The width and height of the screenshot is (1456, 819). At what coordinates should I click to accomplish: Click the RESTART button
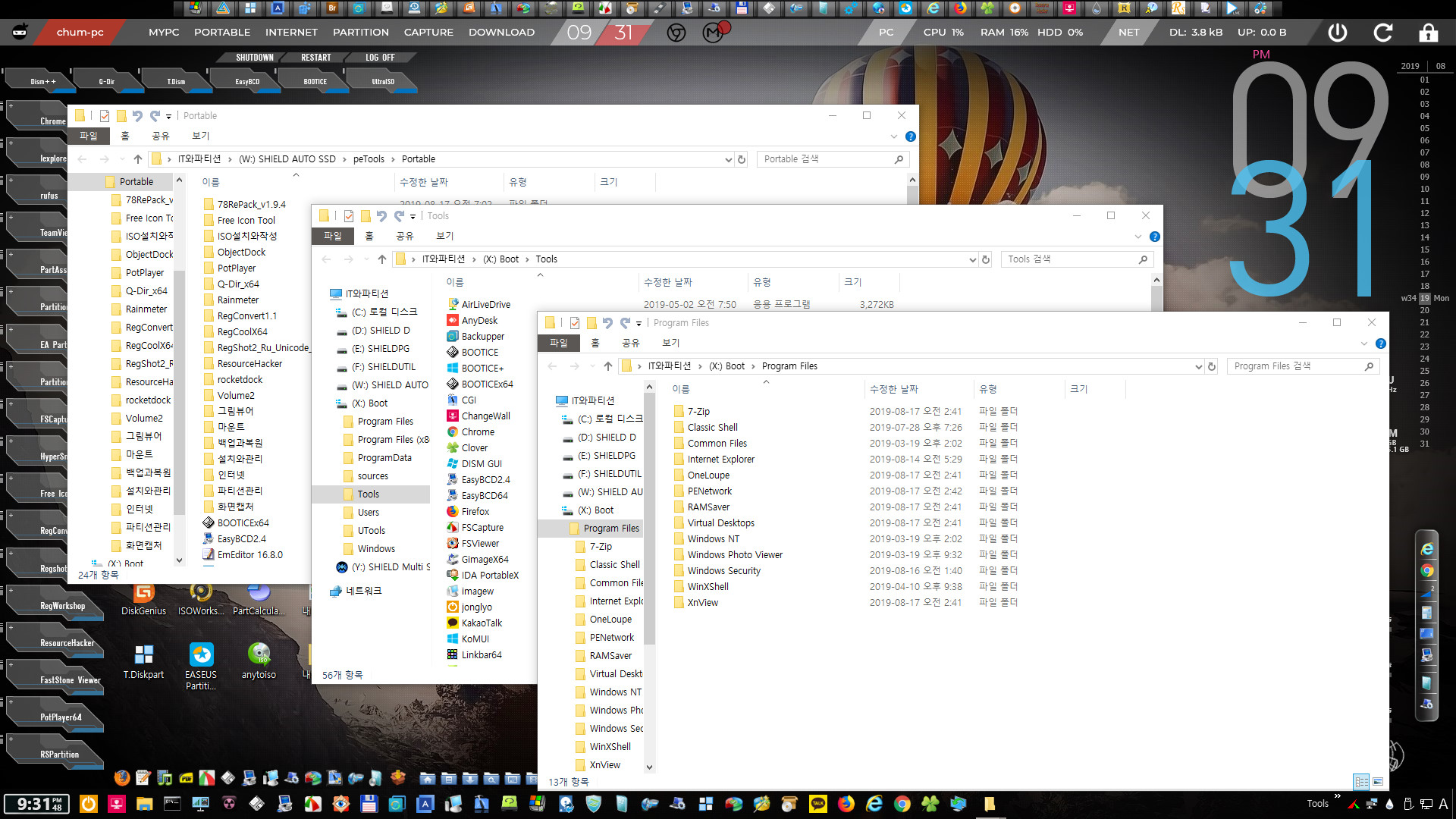315,58
